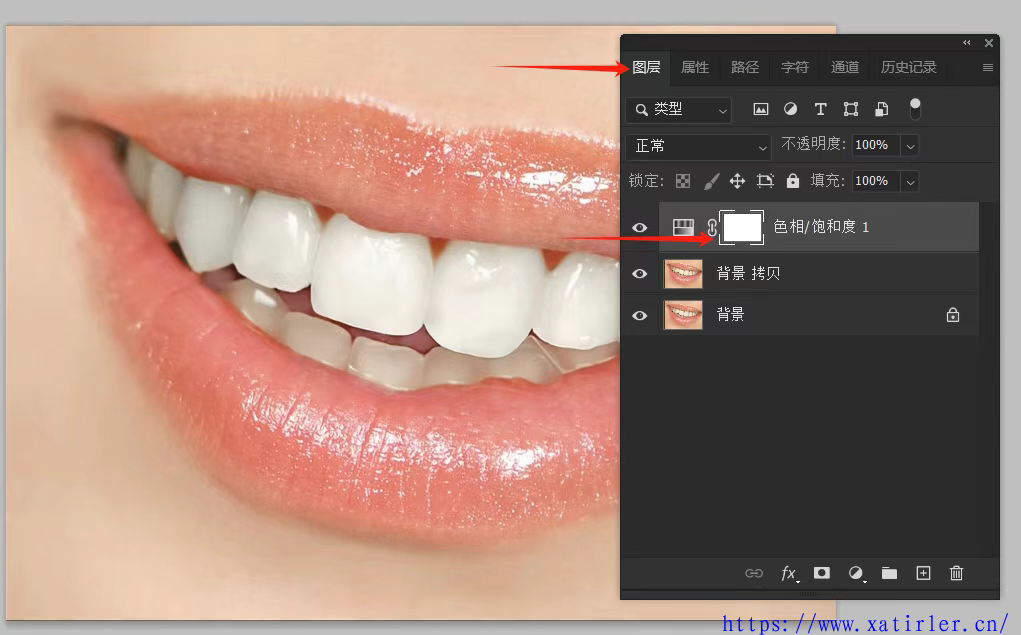Click the add layer mask icon

(821, 573)
